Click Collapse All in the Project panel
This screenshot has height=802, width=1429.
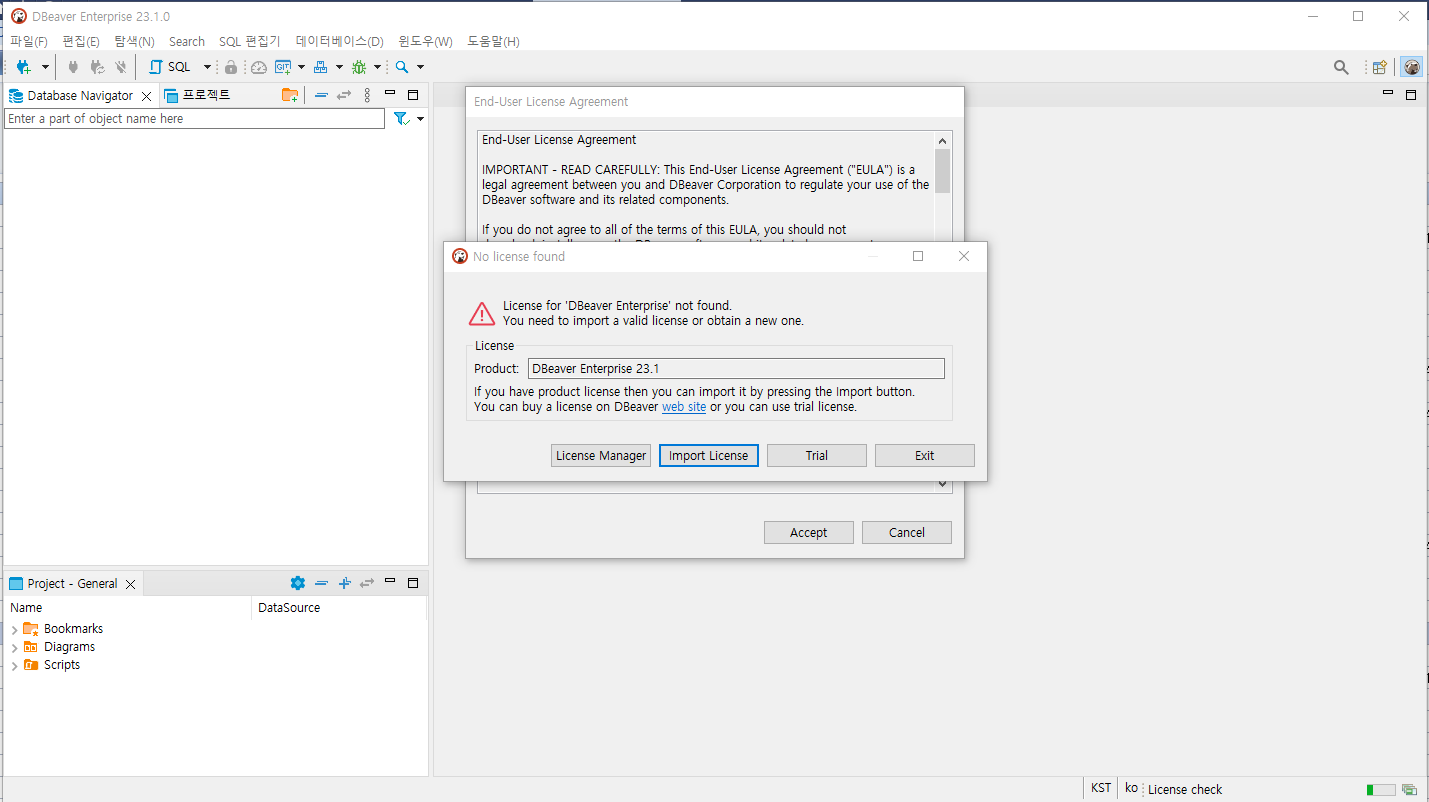pos(321,583)
